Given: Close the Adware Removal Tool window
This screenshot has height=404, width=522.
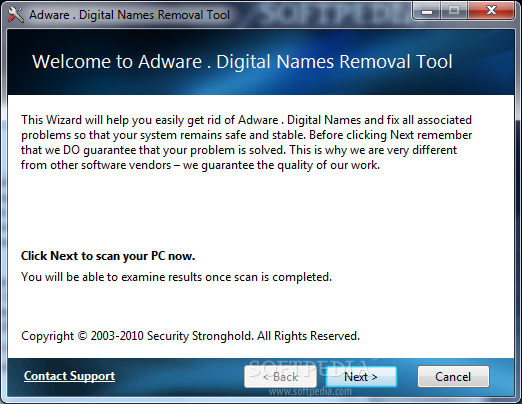Looking at the screenshot, I should (491, 11).
